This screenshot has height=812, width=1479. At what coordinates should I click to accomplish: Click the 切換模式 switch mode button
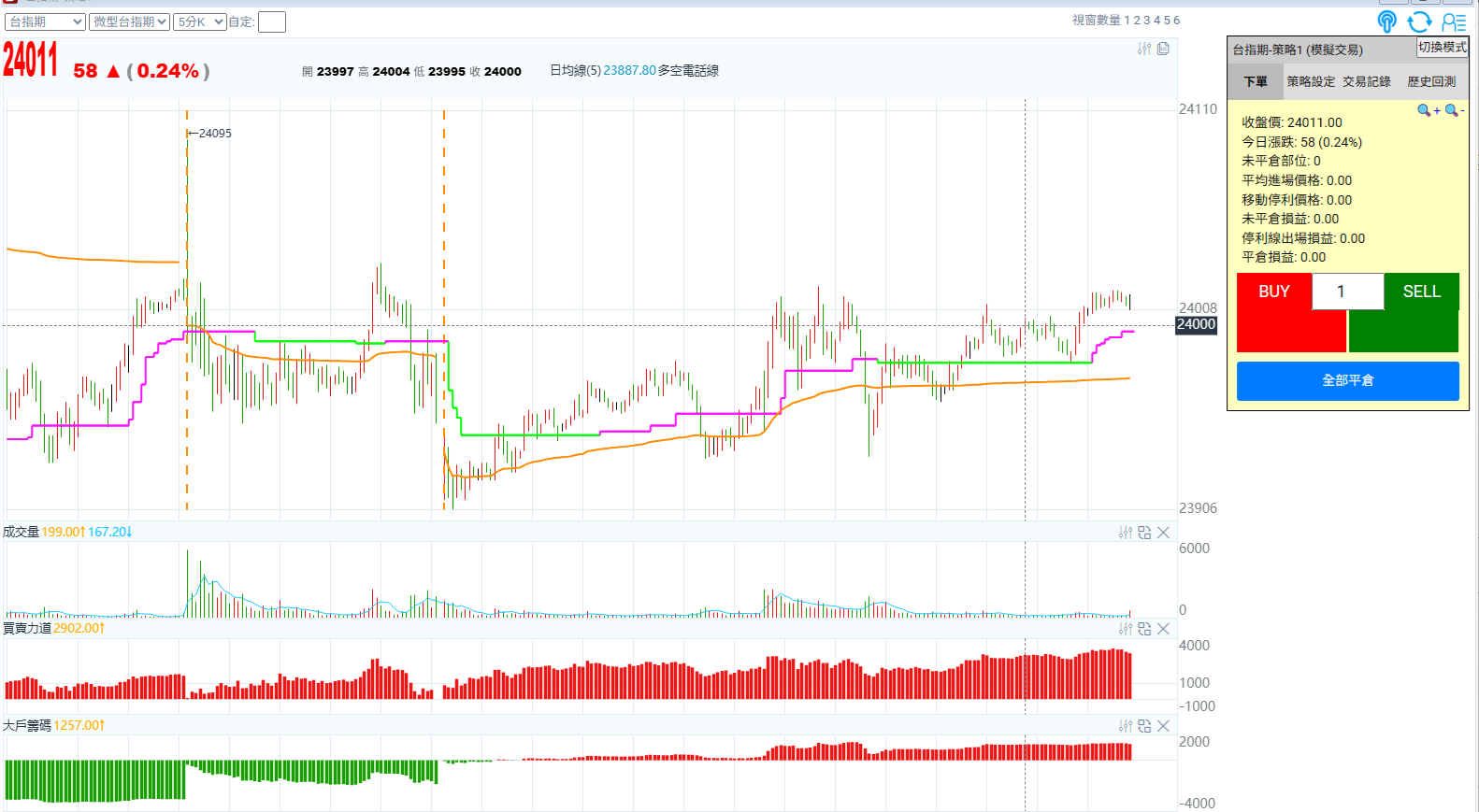[1443, 48]
